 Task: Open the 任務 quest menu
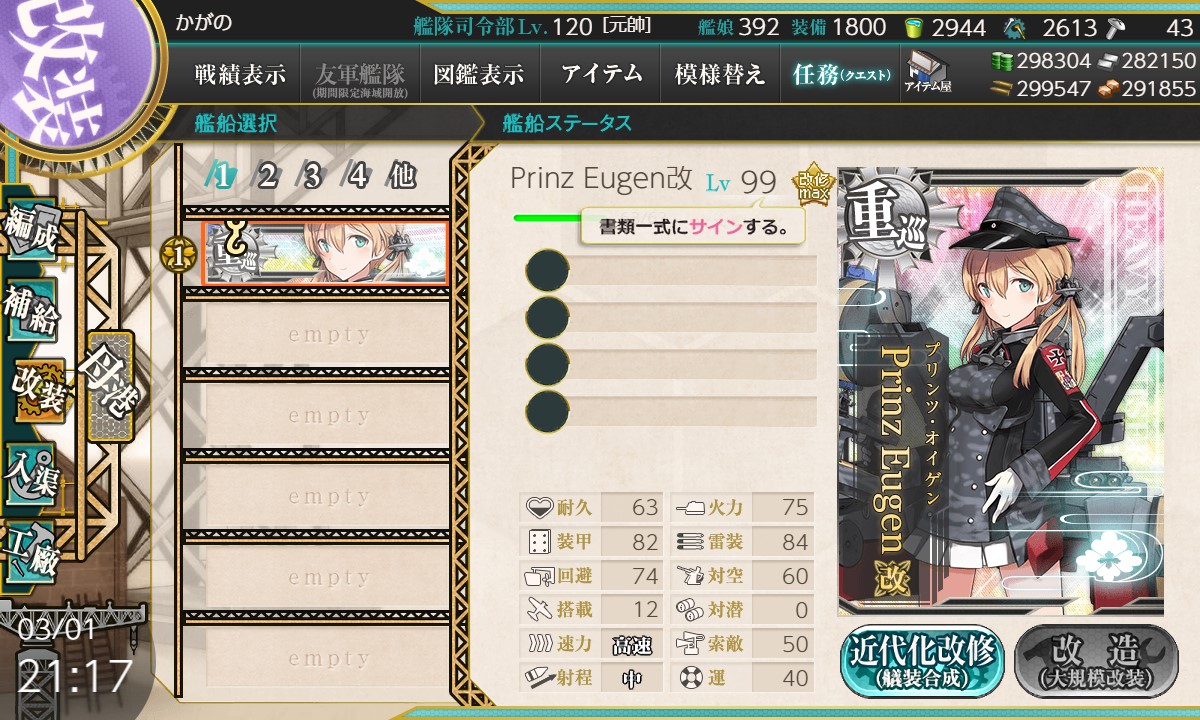tap(840, 74)
